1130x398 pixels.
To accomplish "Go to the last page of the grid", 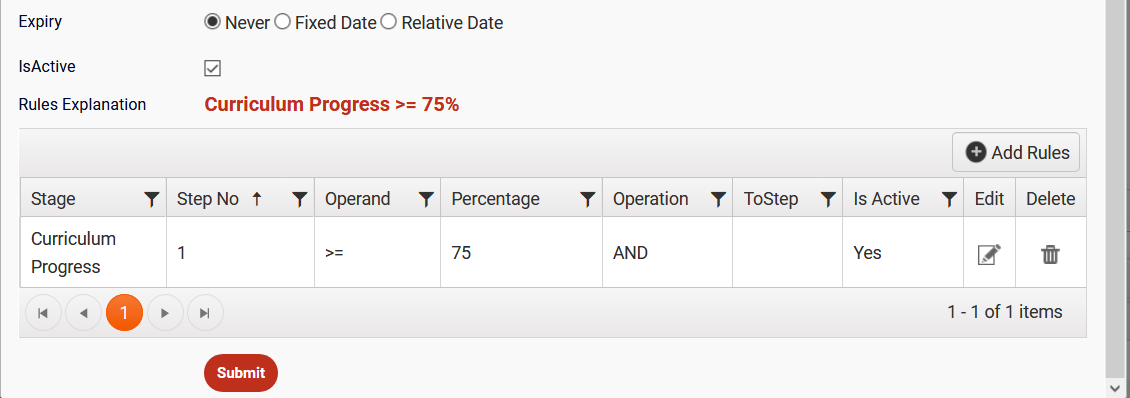I will pyautogui.click(x=205, y=313).
